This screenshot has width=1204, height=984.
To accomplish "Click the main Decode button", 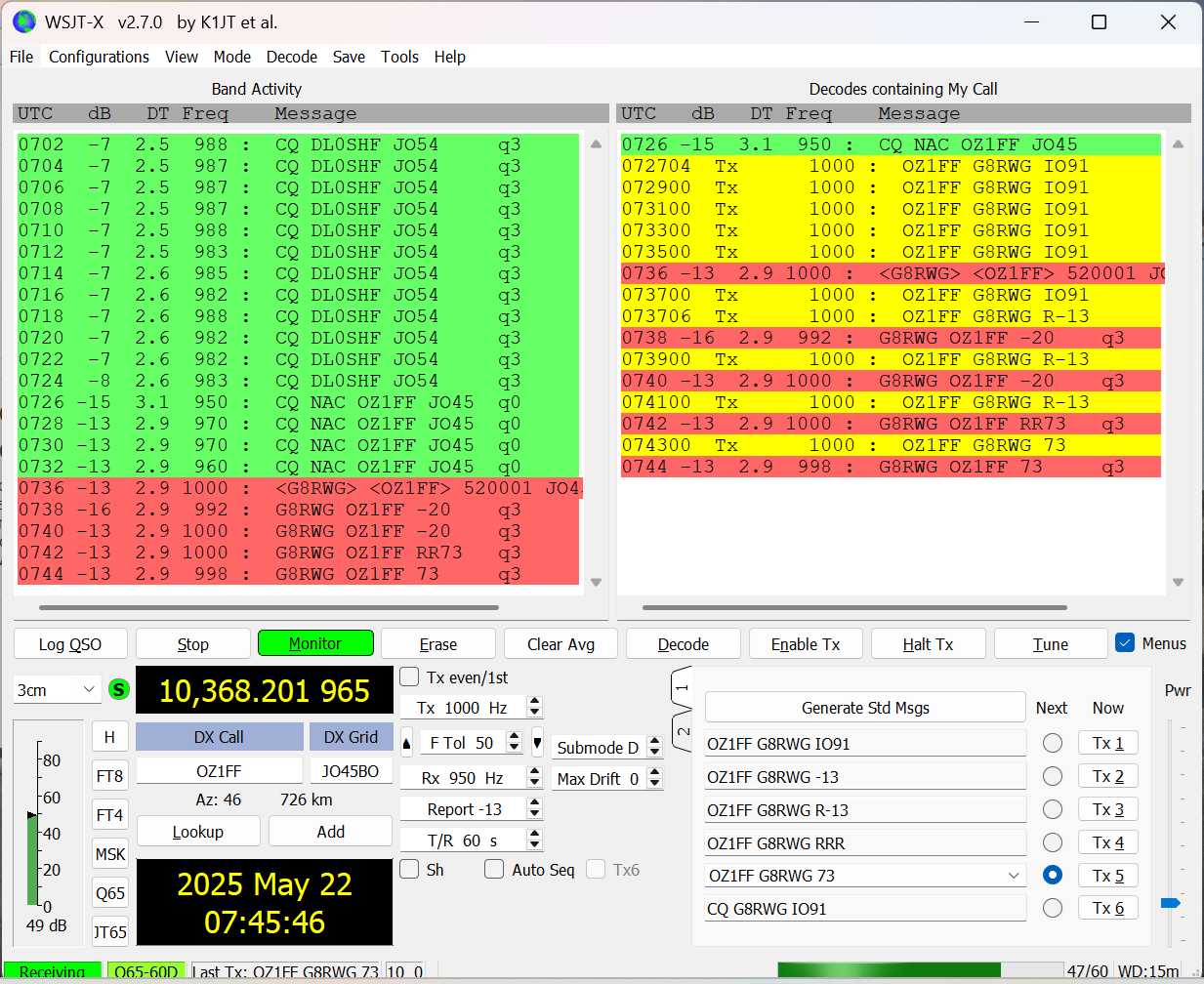I will [x=684, y=644].
